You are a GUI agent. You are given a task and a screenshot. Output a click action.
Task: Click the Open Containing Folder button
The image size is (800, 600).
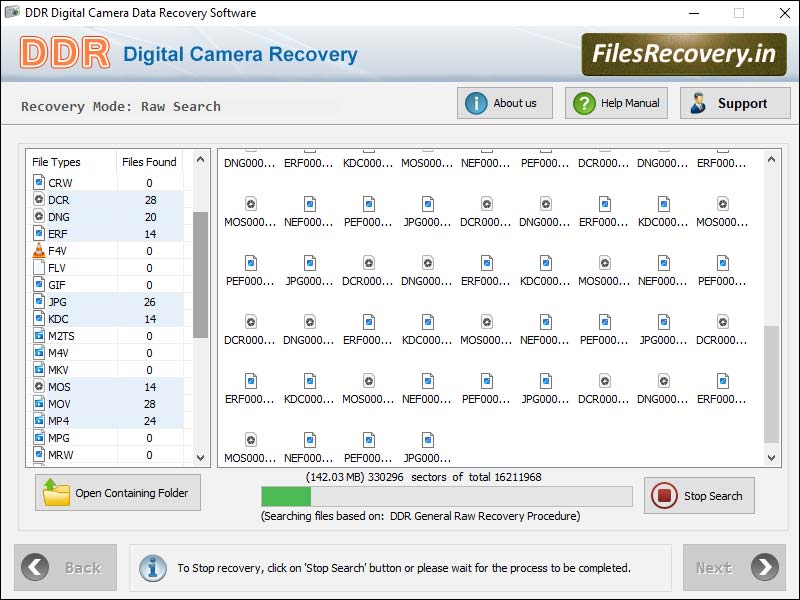click(117, 492)
